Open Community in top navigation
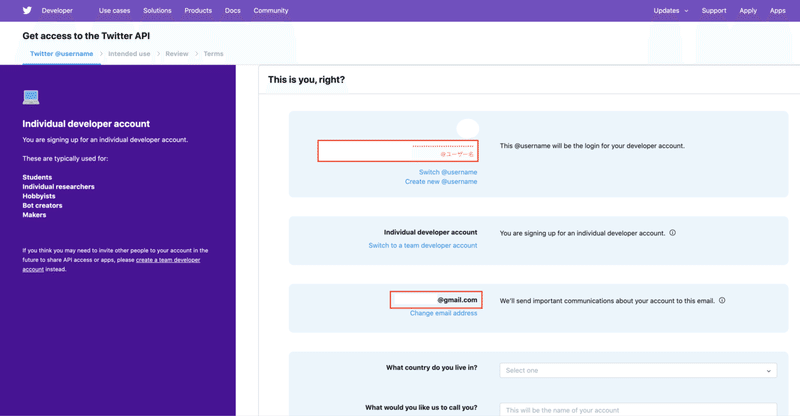This screenshot has height=416, width=800. point(271,11)
